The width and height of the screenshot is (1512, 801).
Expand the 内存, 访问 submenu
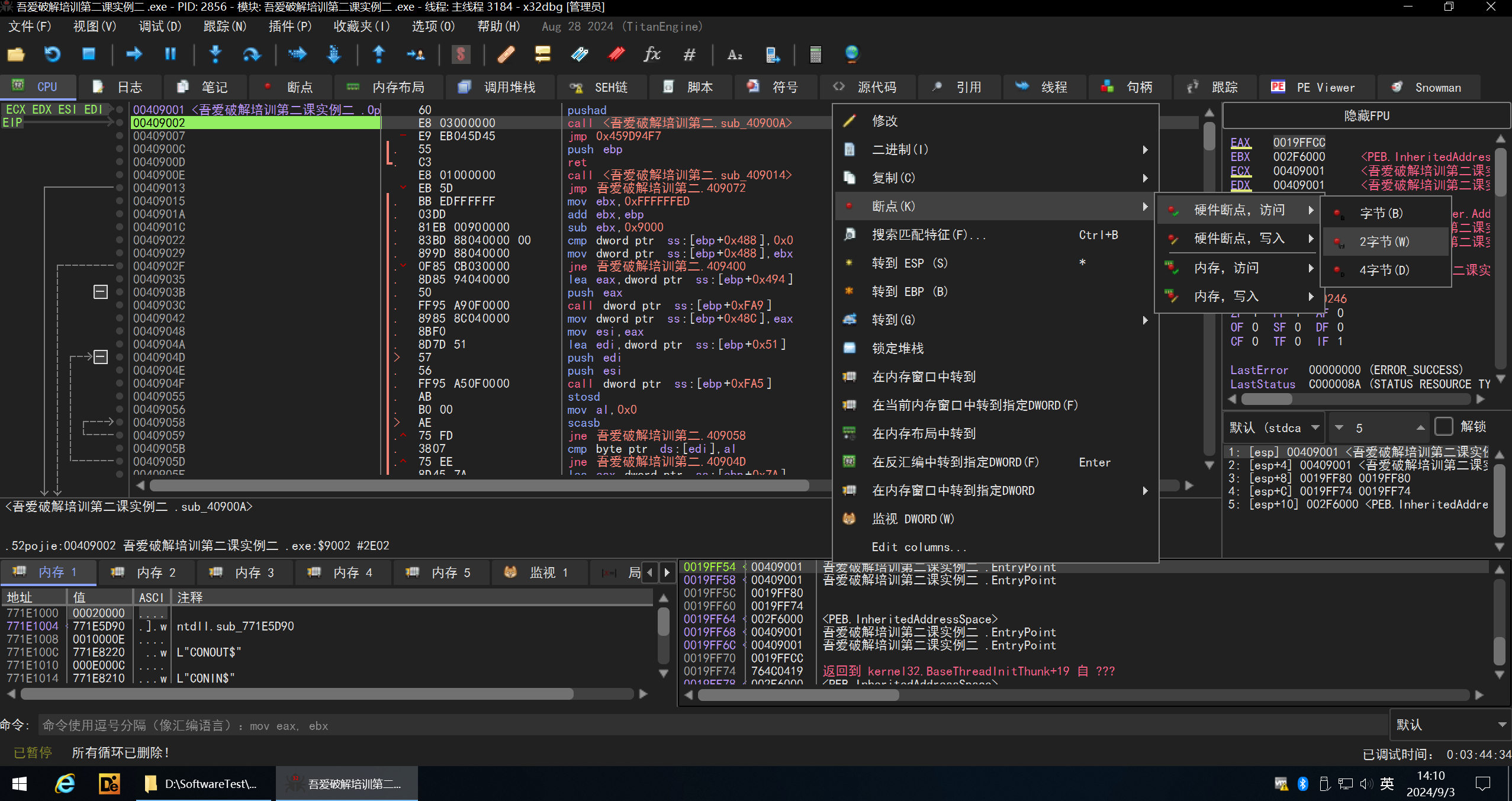(1238, 268)
